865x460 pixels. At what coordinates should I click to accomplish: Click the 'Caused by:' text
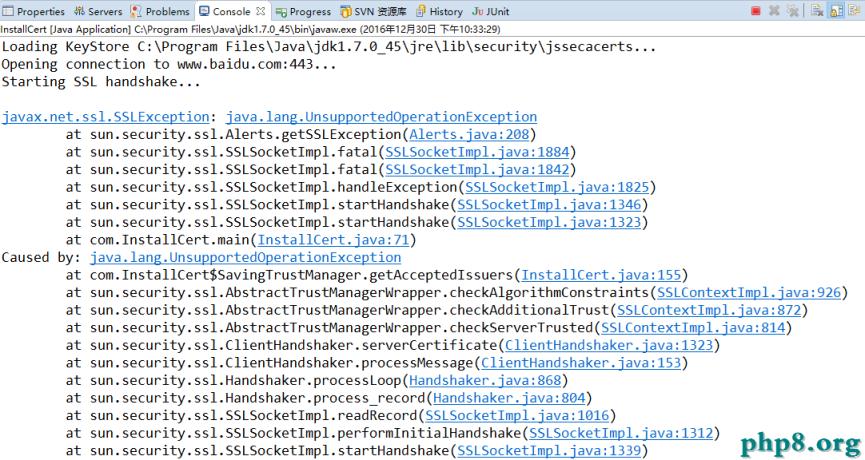pos(41,258)
